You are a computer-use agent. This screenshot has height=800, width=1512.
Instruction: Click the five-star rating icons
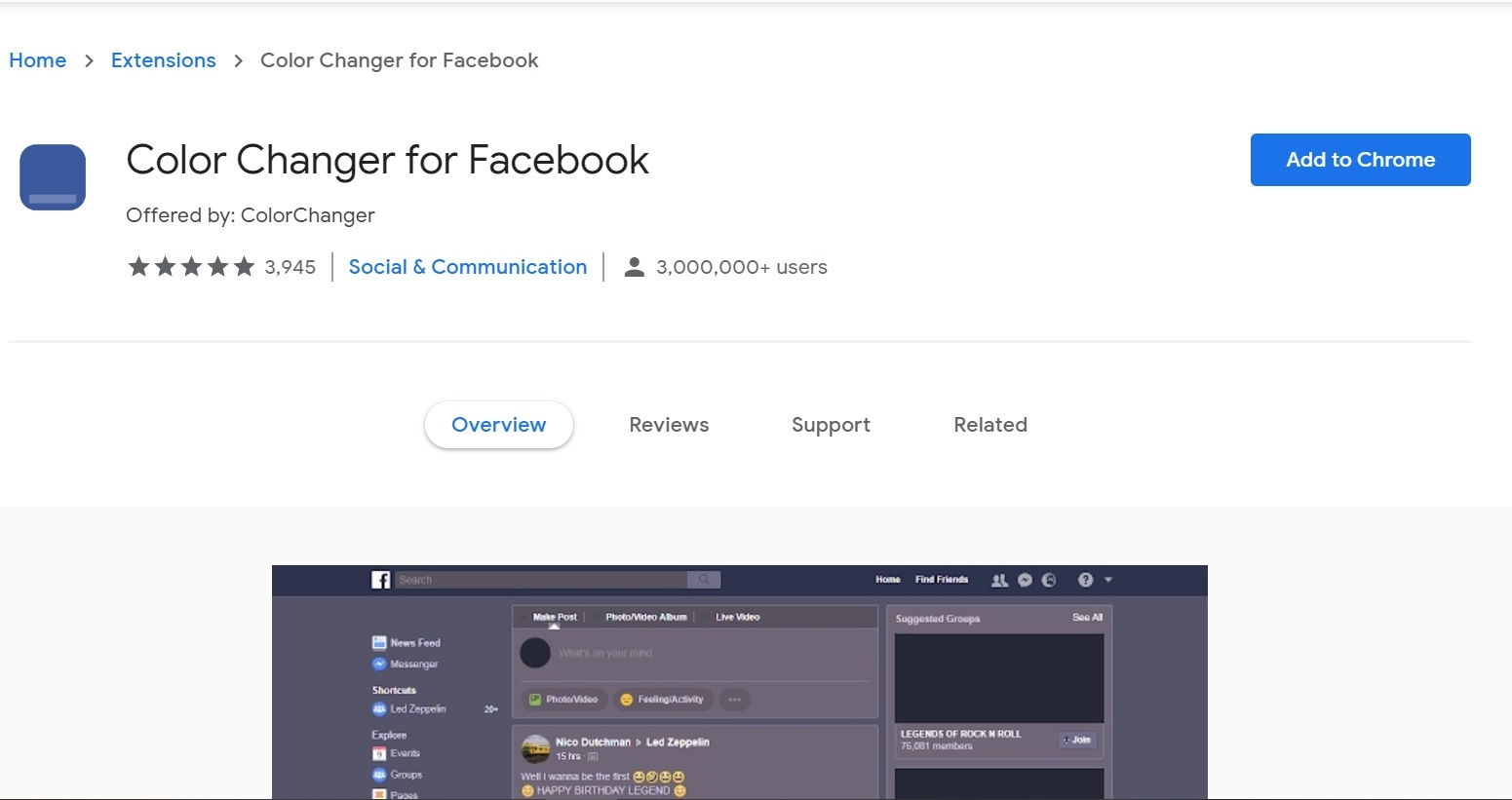point(191,267)
